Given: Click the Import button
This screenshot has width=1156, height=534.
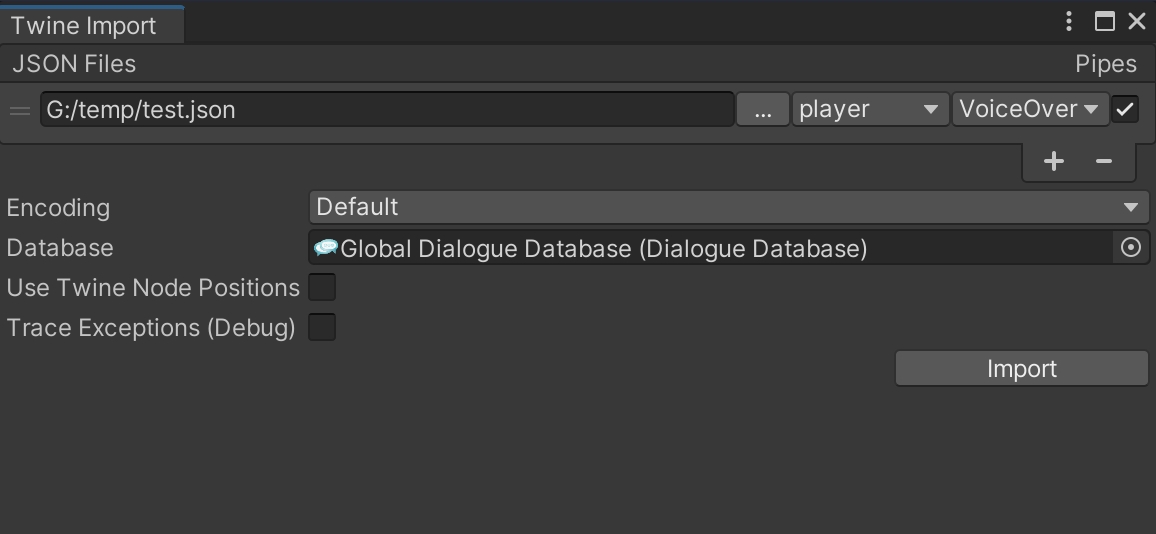Looking at the screenshot, I should [1021, 369].
